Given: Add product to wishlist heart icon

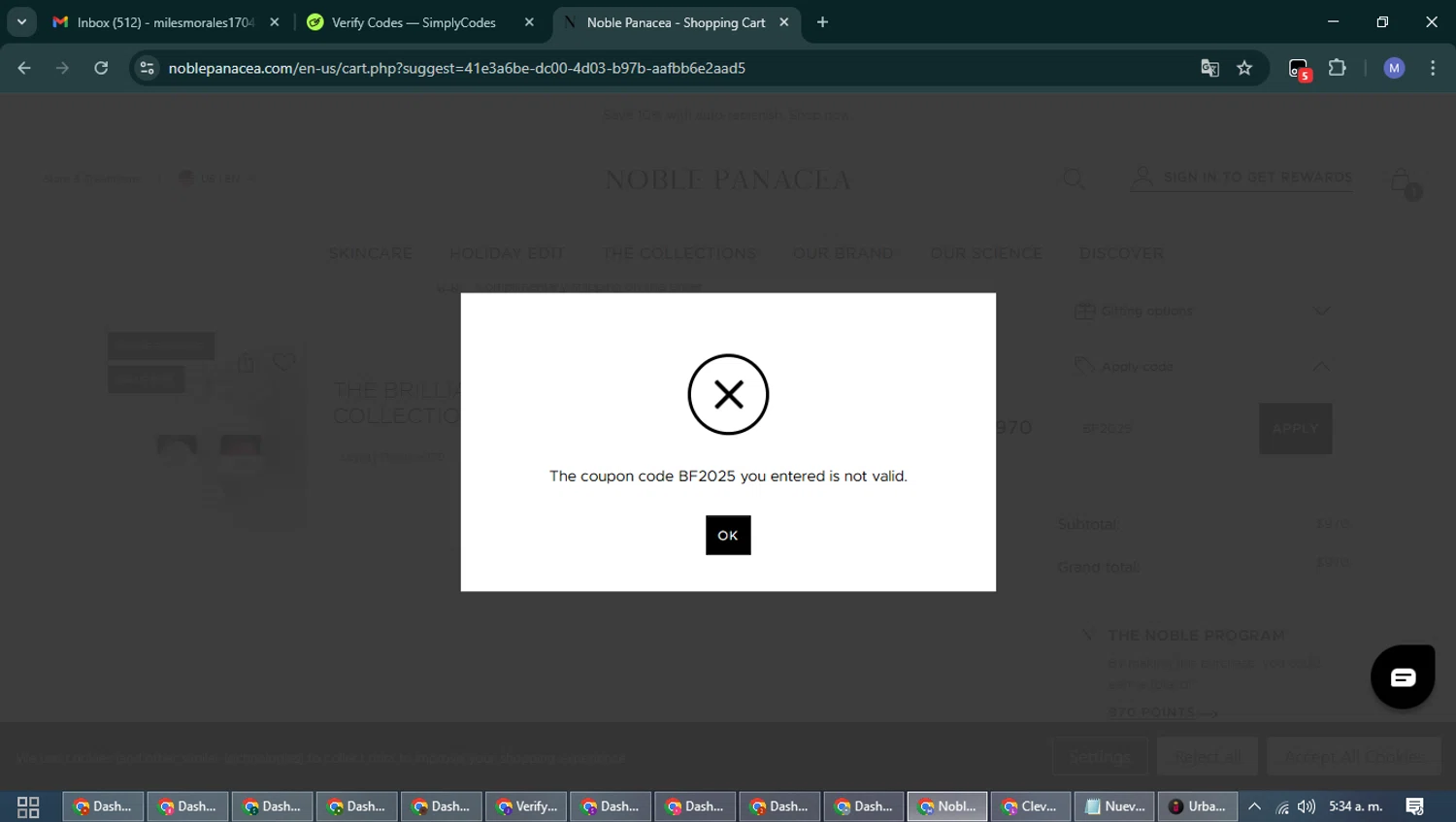Looking at the screenshot, I should (x=284, y=362).
